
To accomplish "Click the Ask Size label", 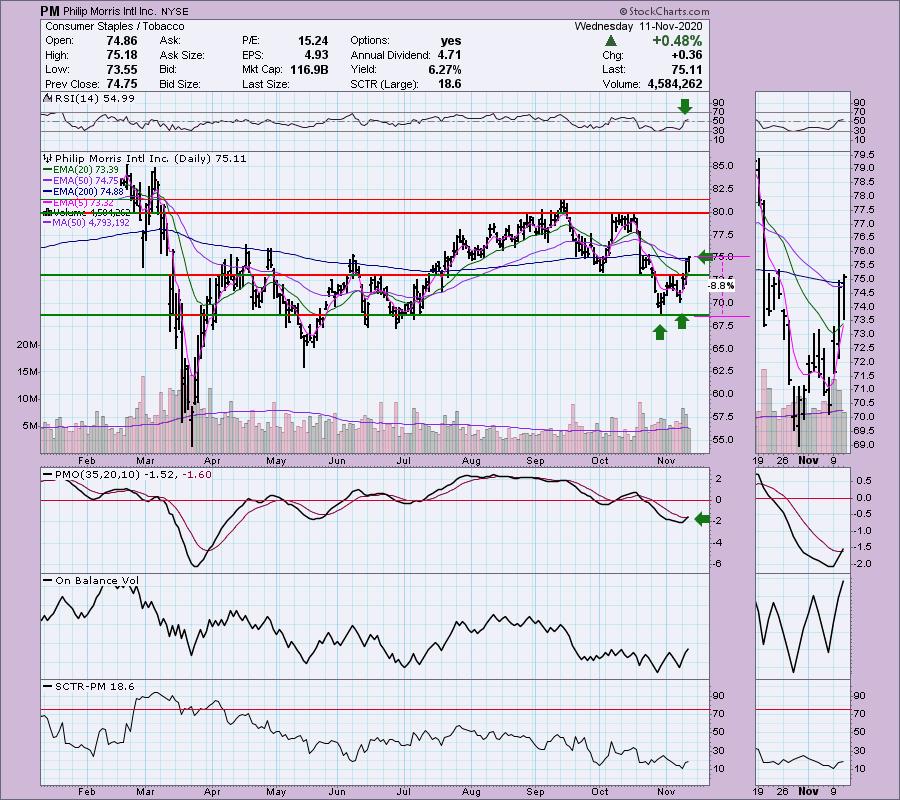I will (182, 55).
